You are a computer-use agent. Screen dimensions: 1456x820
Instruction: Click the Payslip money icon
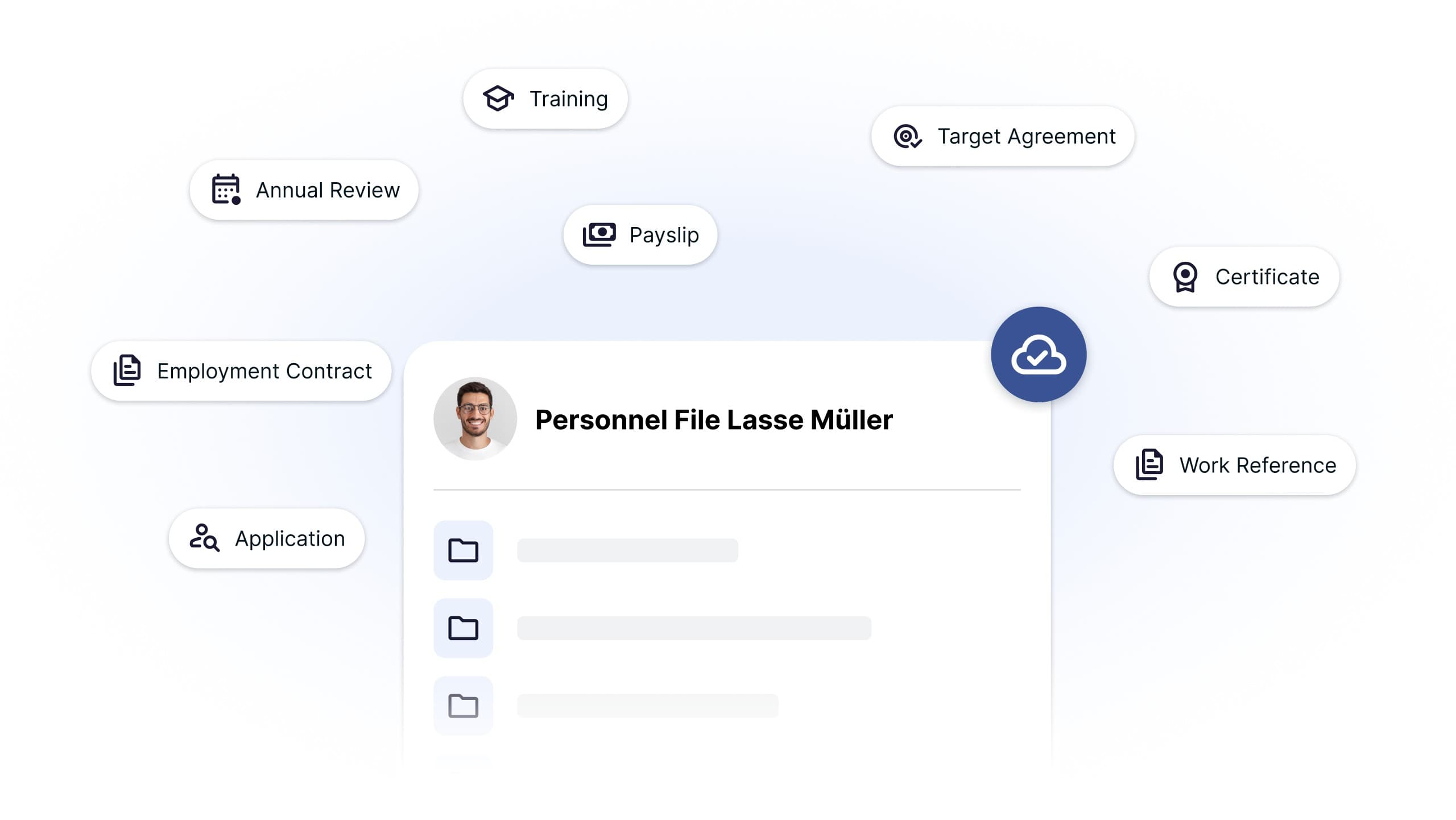[x=599, y=234]
